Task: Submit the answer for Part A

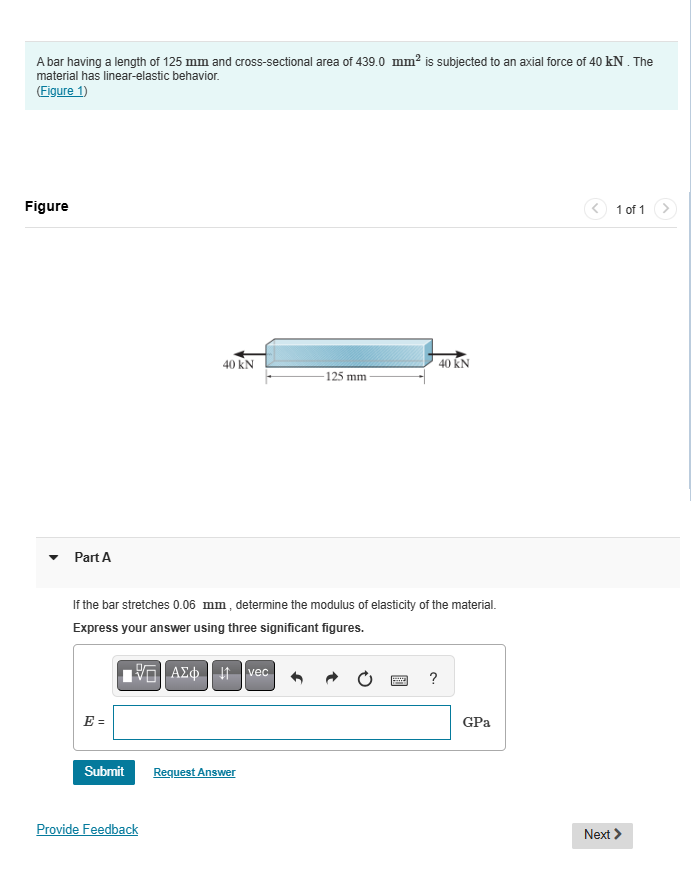Action: pos(103,772)
